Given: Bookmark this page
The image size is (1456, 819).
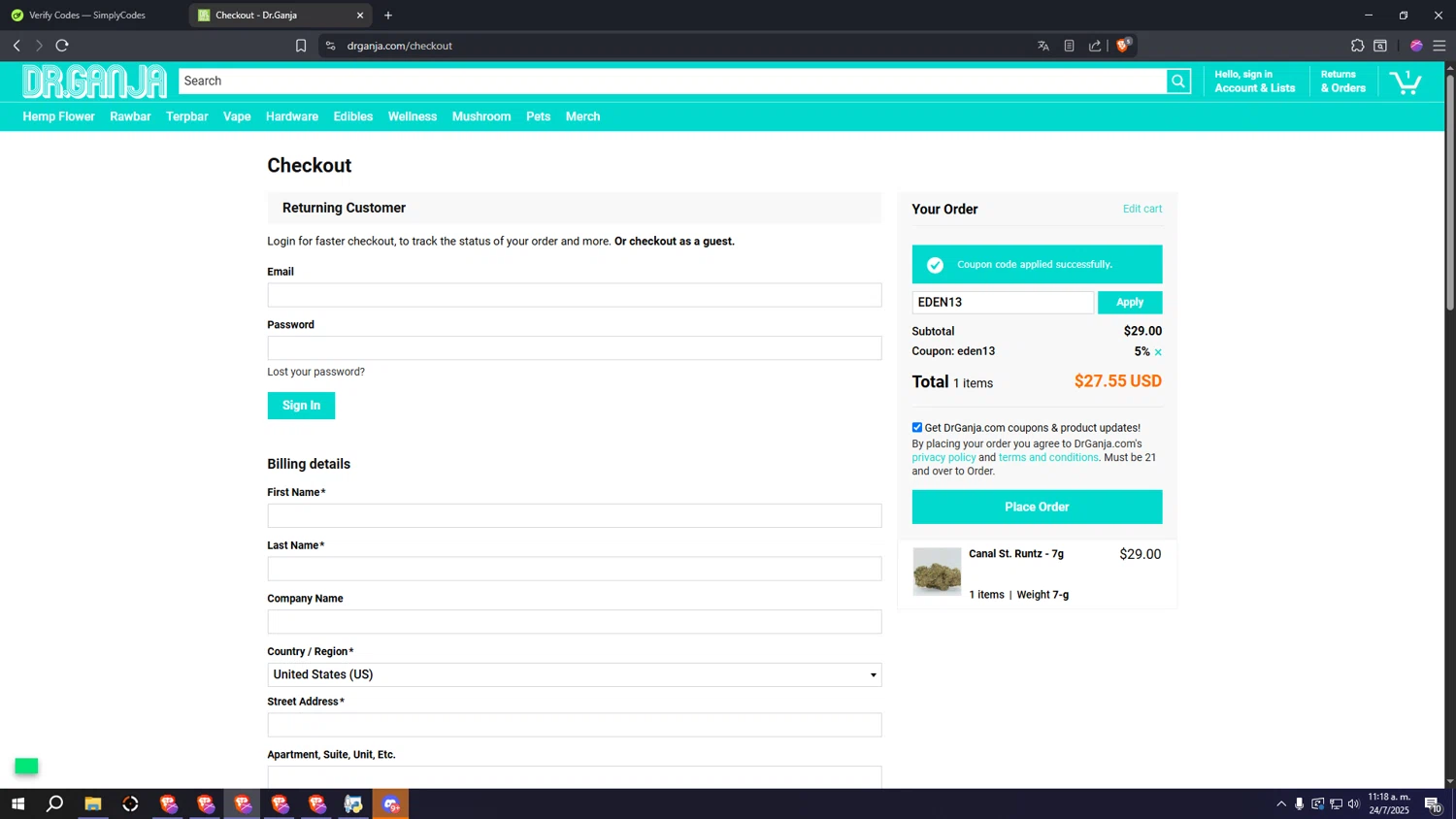Looking at the screenshot, I should (301, 46).
